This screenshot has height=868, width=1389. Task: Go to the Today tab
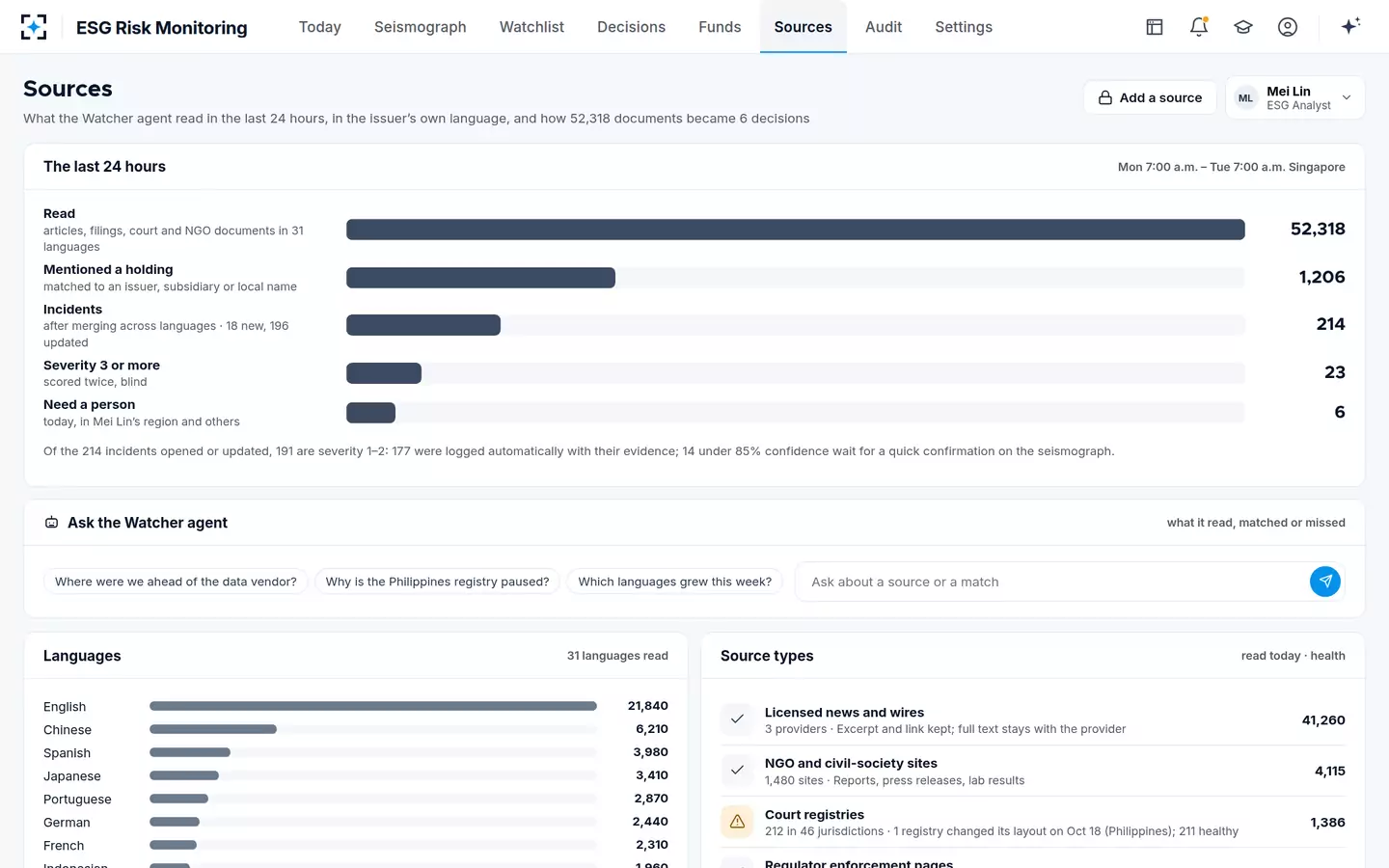point(320,27)
